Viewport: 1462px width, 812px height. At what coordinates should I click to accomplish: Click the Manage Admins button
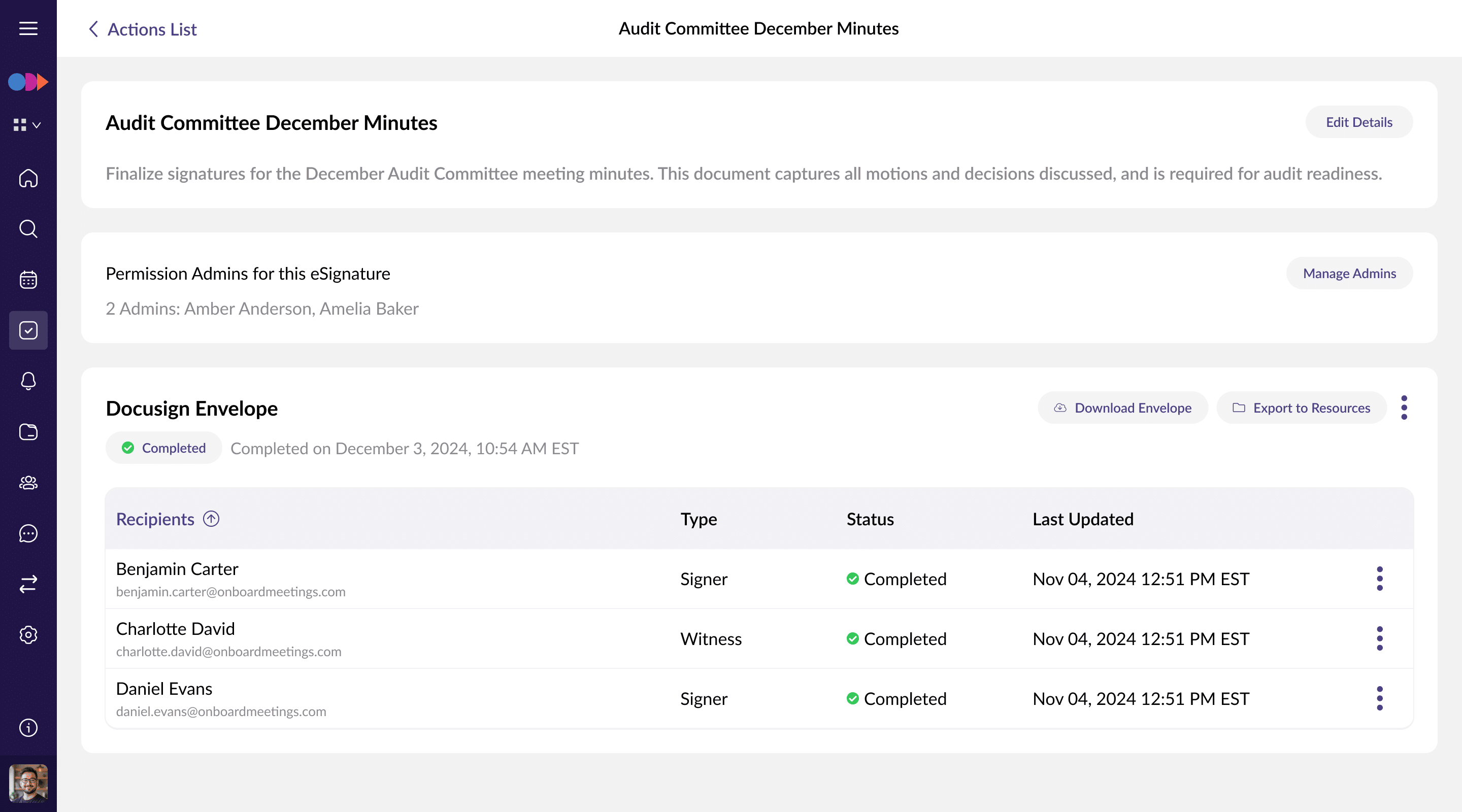click(x=1349, y=274)
